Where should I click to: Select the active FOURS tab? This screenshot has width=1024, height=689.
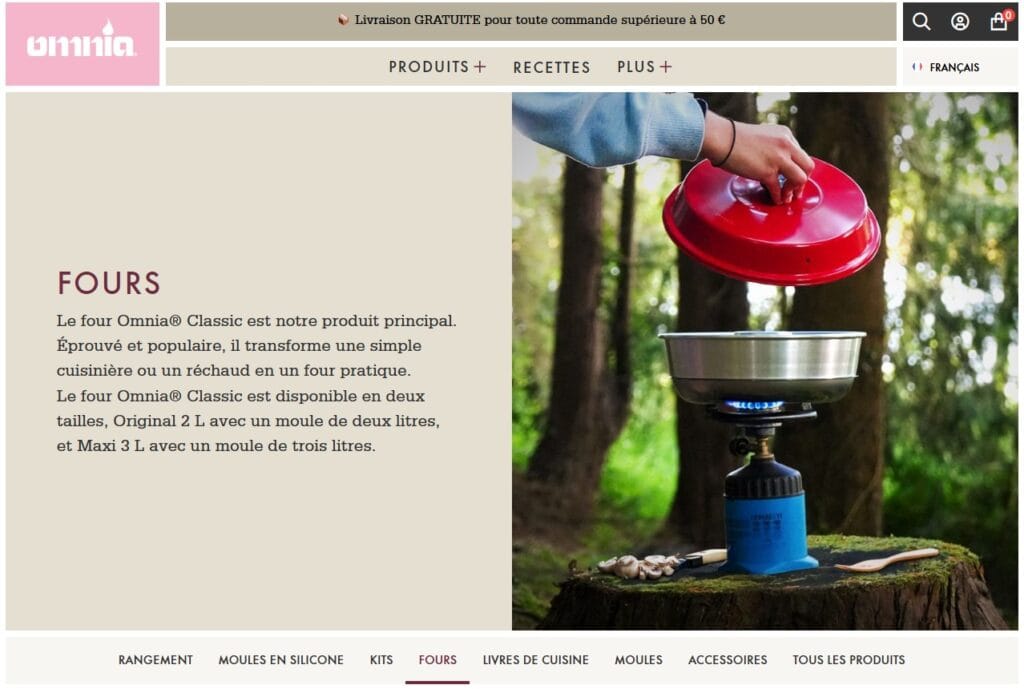[438, 660]
